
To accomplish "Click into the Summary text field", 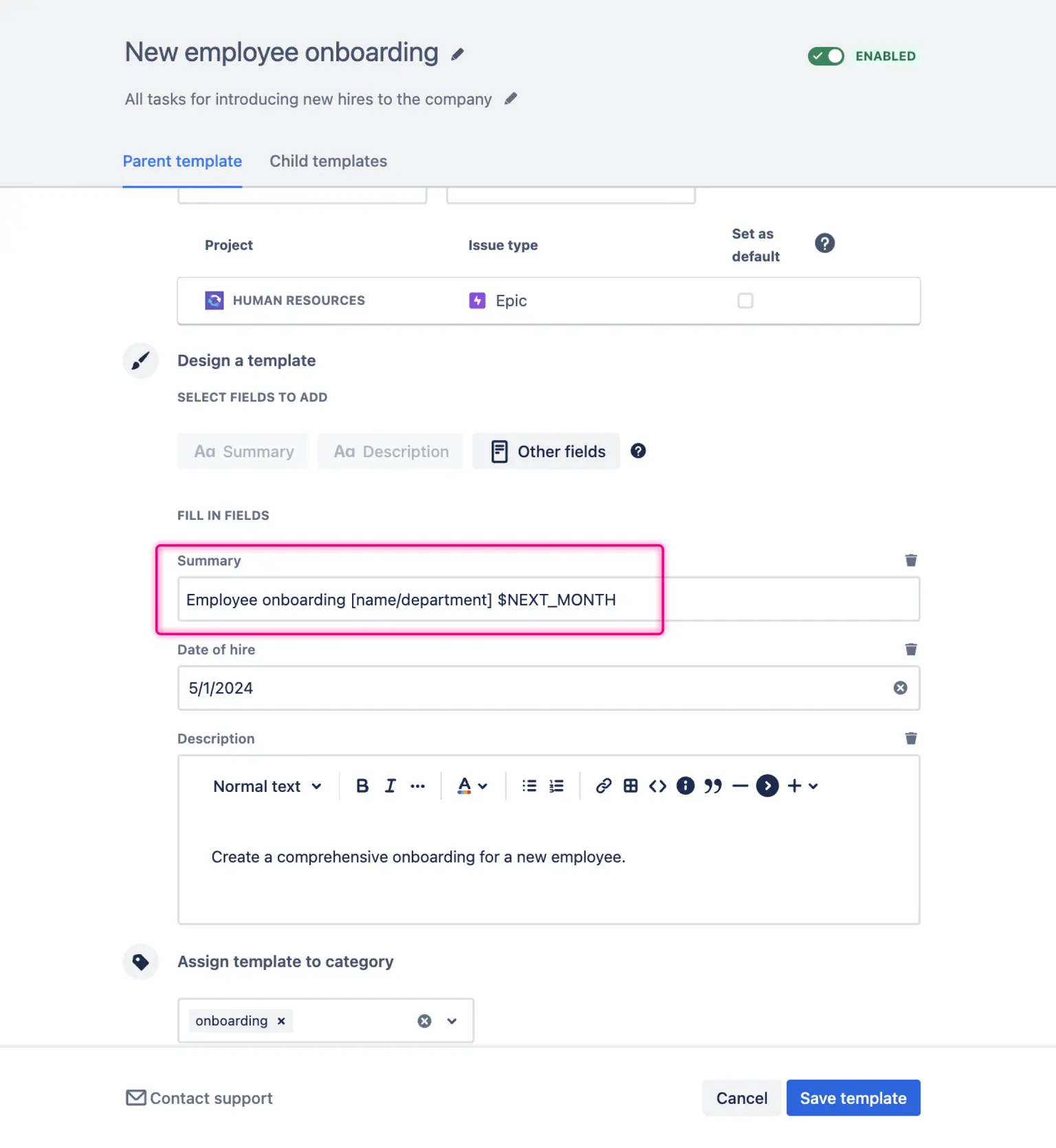I will pyautogui.click(x=548, y=599).
